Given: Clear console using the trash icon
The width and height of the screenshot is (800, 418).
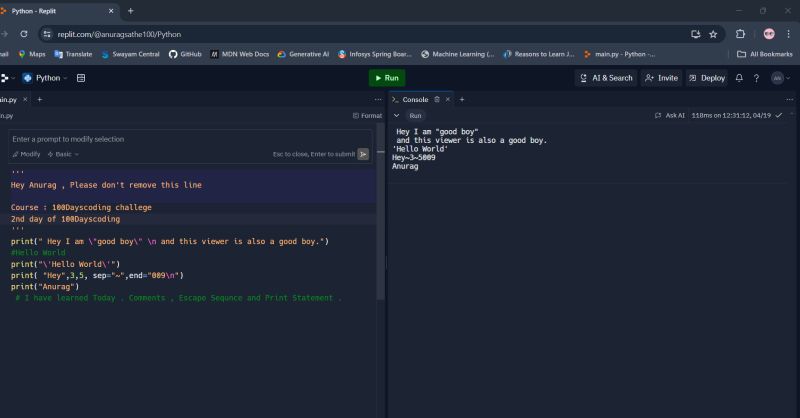Looking at the screenshot, I should coord(437,100).
